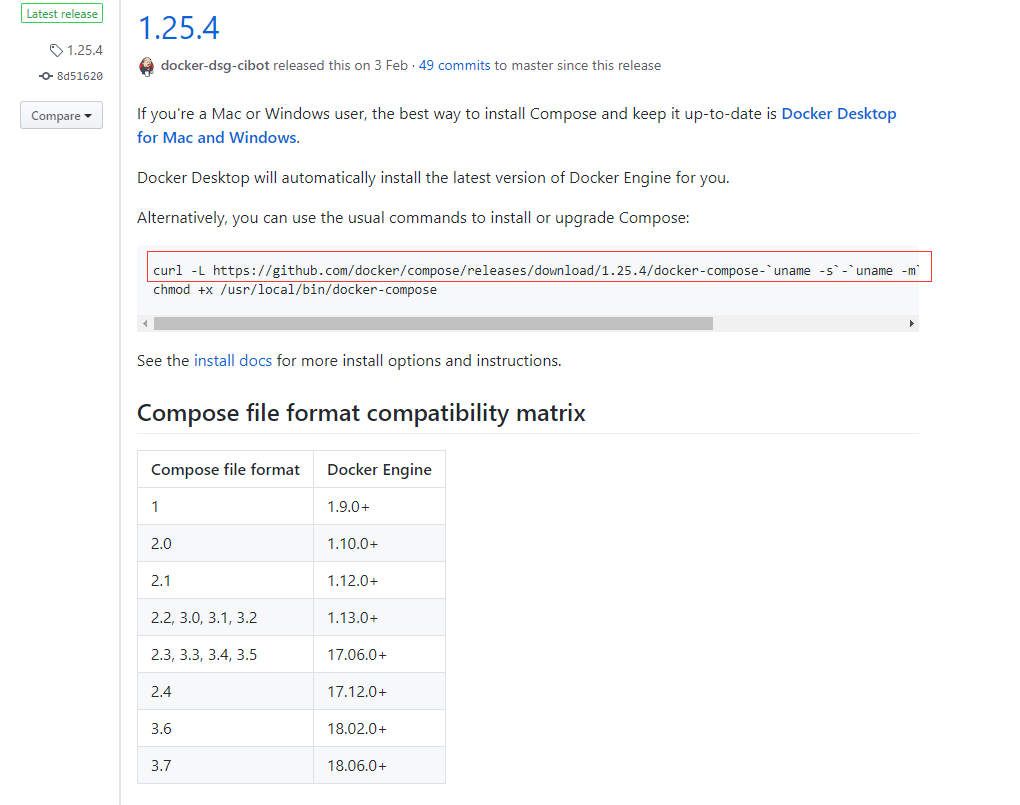Click the code block's right scroll arrow
This screenshot has height=805, width=1020.
pos(911,323)
